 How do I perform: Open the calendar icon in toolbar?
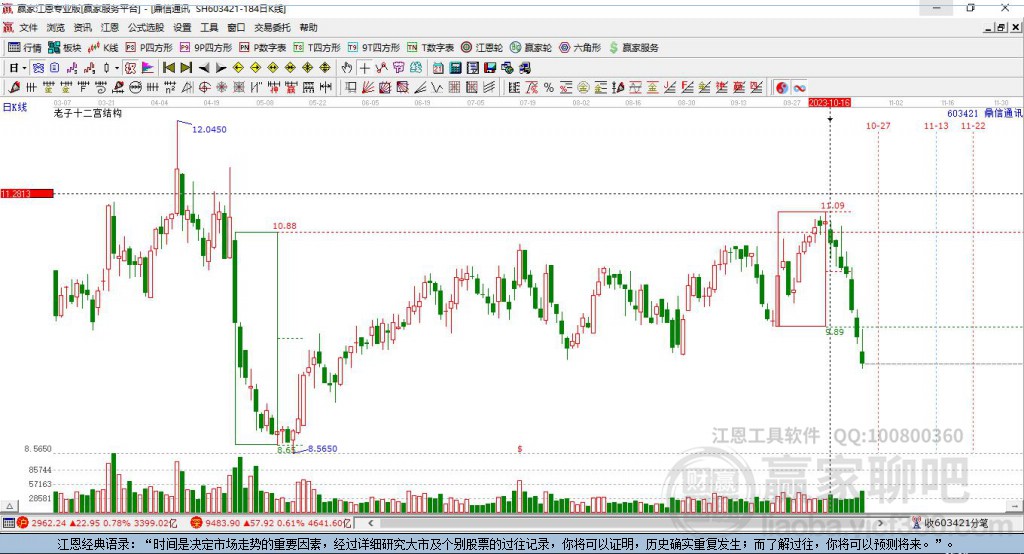pyautogui.click(x=438, y=68)
